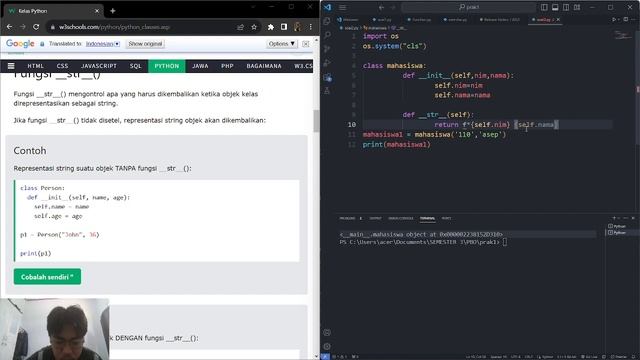Share this page from the address bar
The width and height of the screenshot is (640, 360).
click(x=240, y=27)
